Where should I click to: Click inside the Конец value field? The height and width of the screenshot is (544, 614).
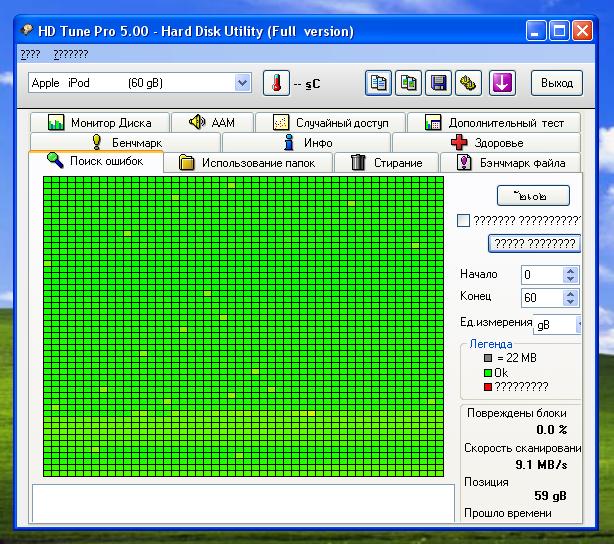tap(541, 298)
